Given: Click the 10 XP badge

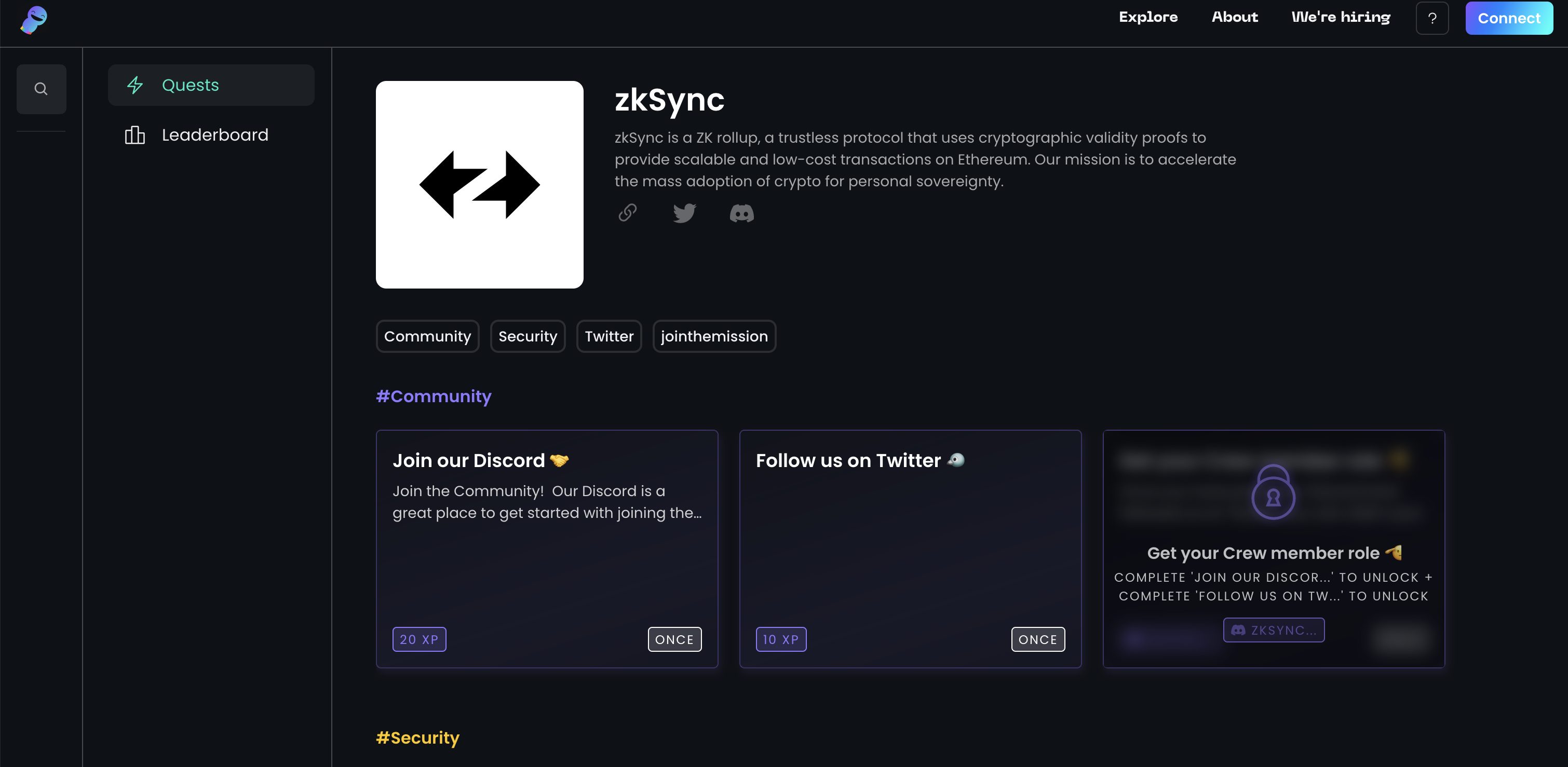Looking at the screenshot, I should [x=781, y=639].
